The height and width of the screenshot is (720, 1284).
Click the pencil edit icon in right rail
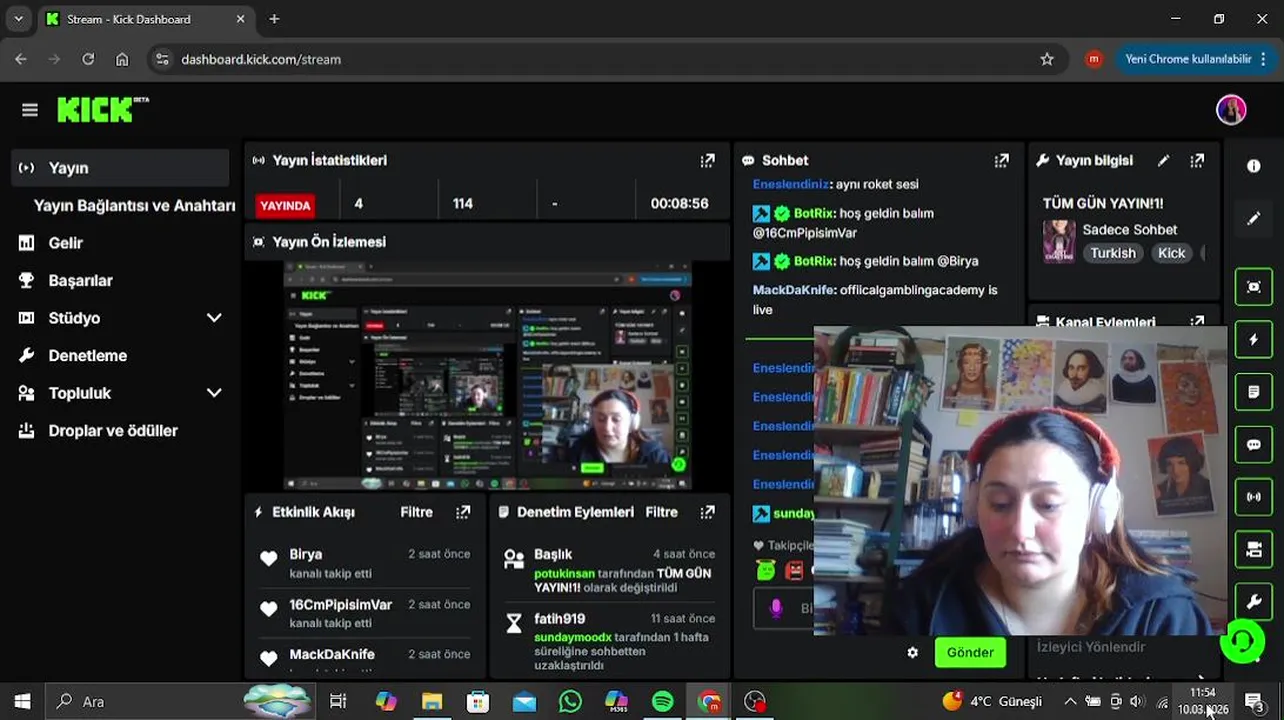tap(1253, 218)
